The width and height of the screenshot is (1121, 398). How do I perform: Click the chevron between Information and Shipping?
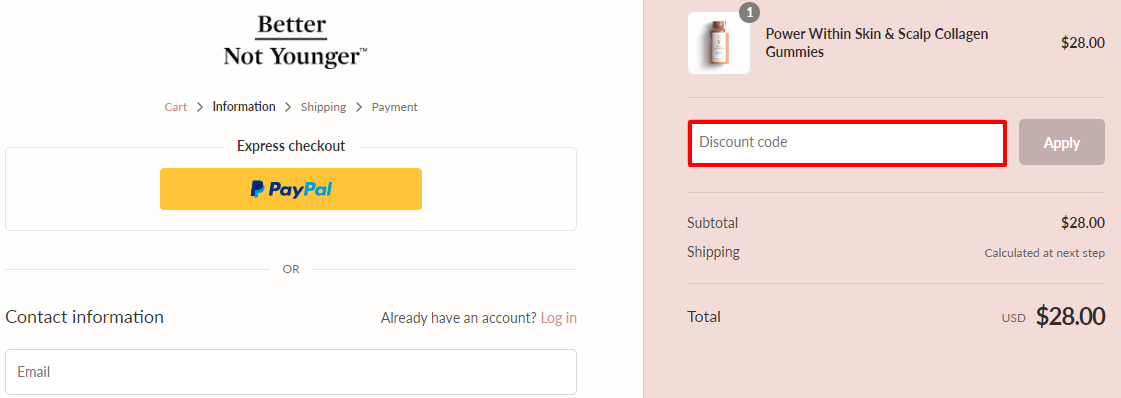[288, 107]
